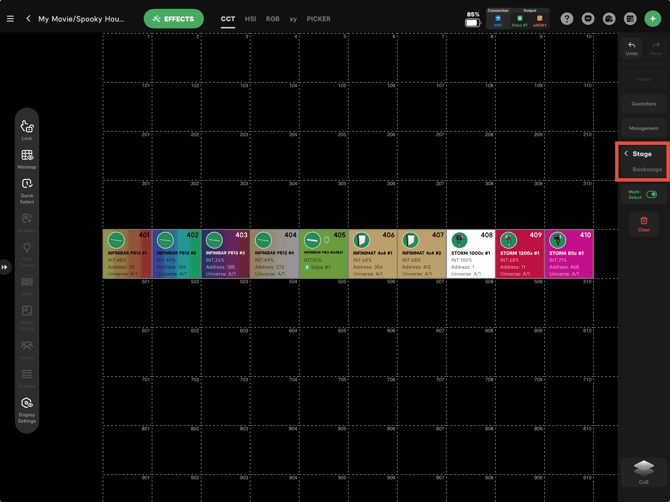Viewport: 670px width, 502px height.
Task: Switch to the CCT tab
Action: pos(228,19)
